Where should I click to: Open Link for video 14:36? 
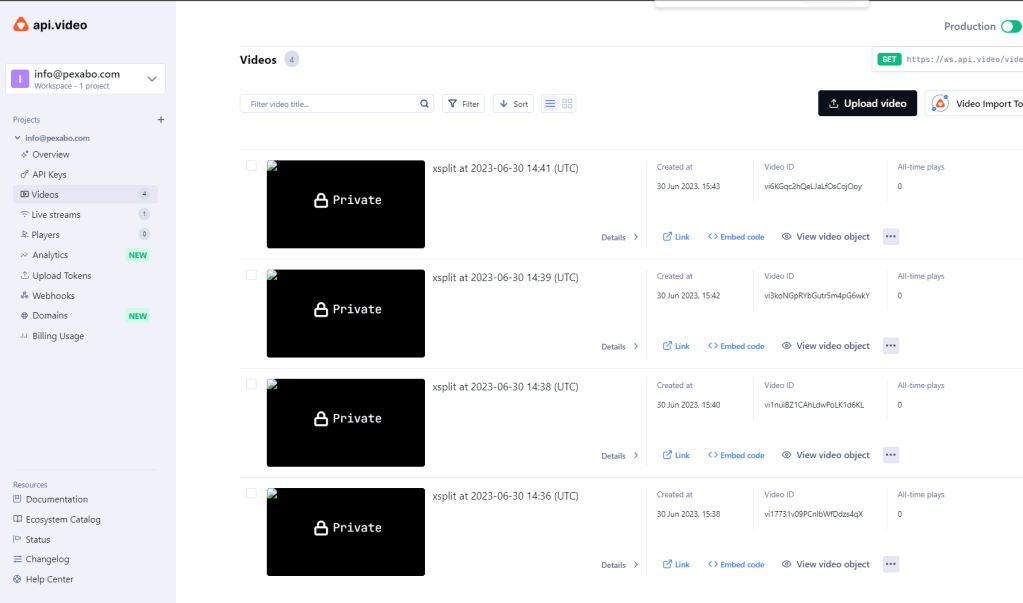click(x=676, y=564)
